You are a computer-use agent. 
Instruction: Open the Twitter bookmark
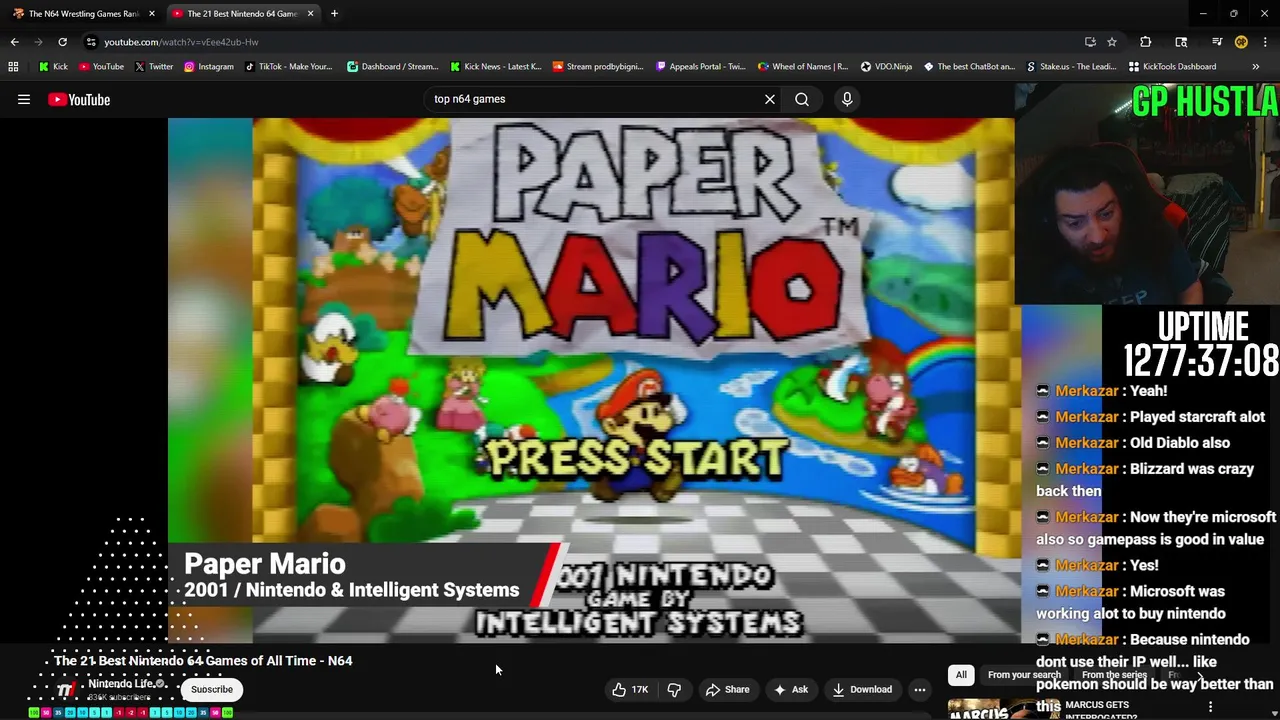tap(154, 67)
